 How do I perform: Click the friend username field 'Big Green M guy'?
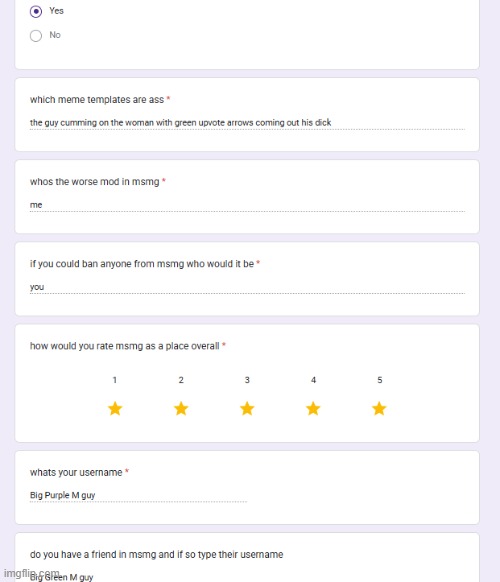click(138, 577)
